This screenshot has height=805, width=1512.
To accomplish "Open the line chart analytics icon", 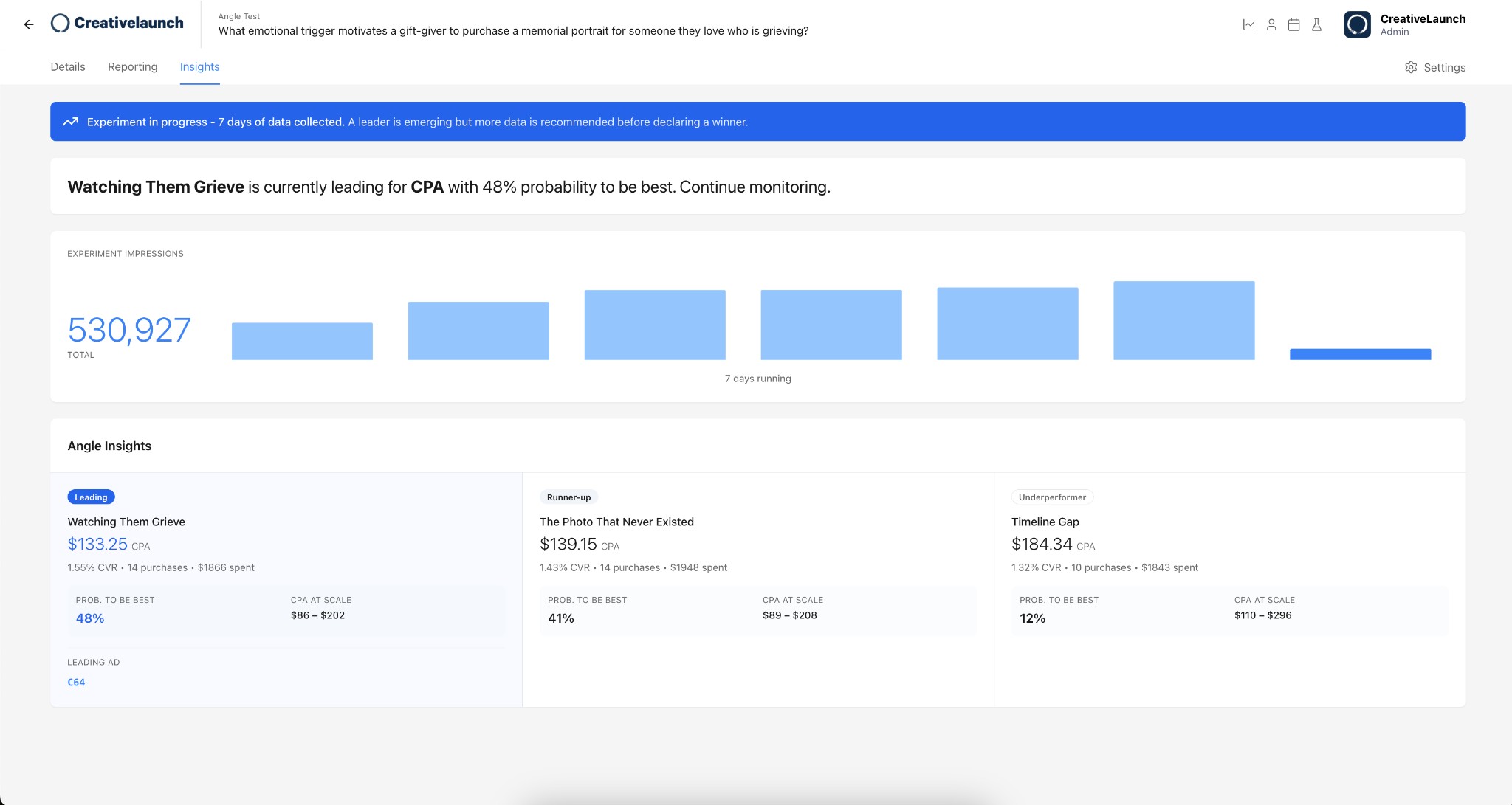I will pyautogui.click(x=1248, y=25).
